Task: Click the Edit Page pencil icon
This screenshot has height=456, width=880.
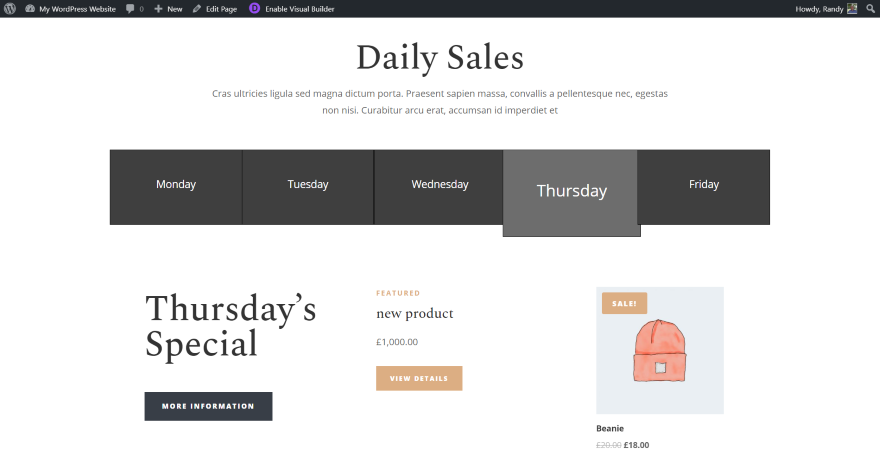Action: (x=197, y=8)
